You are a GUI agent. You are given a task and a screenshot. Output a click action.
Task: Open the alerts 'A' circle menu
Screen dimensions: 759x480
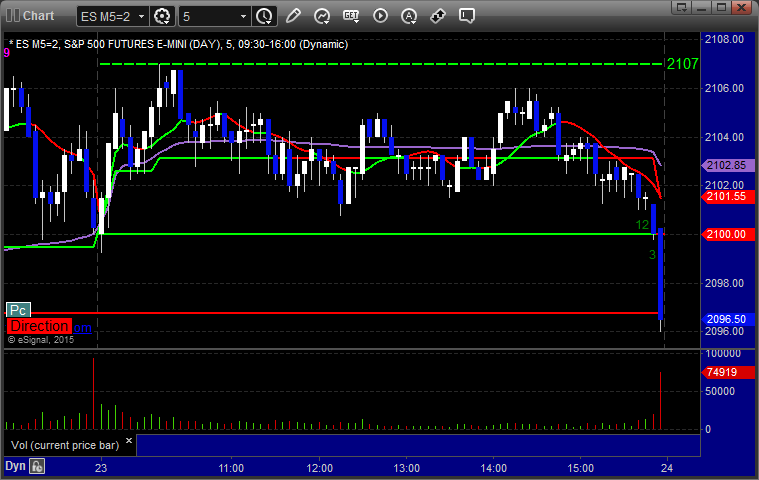tap(409, 16)
